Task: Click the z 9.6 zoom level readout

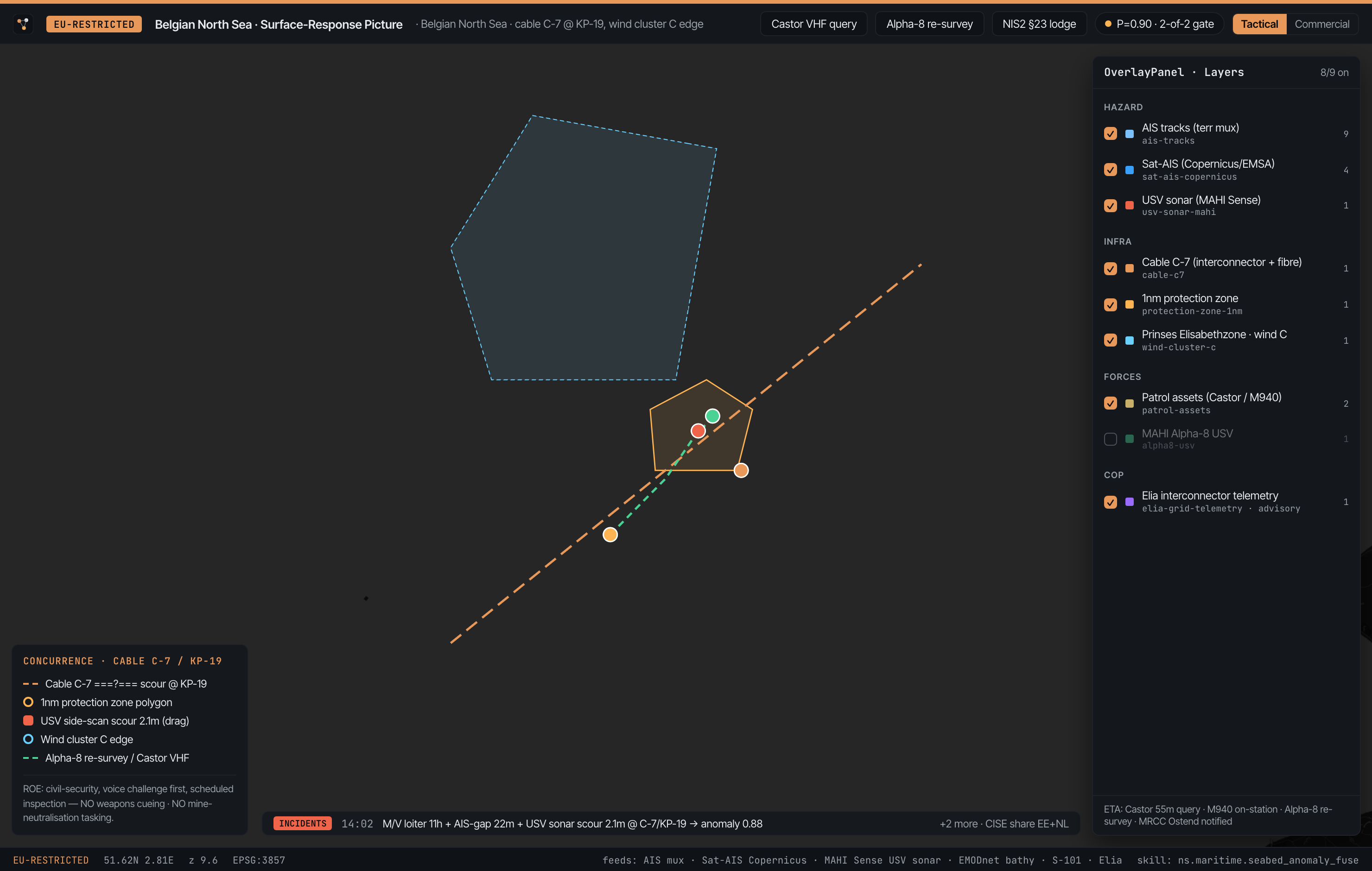Action: [203, 860]
